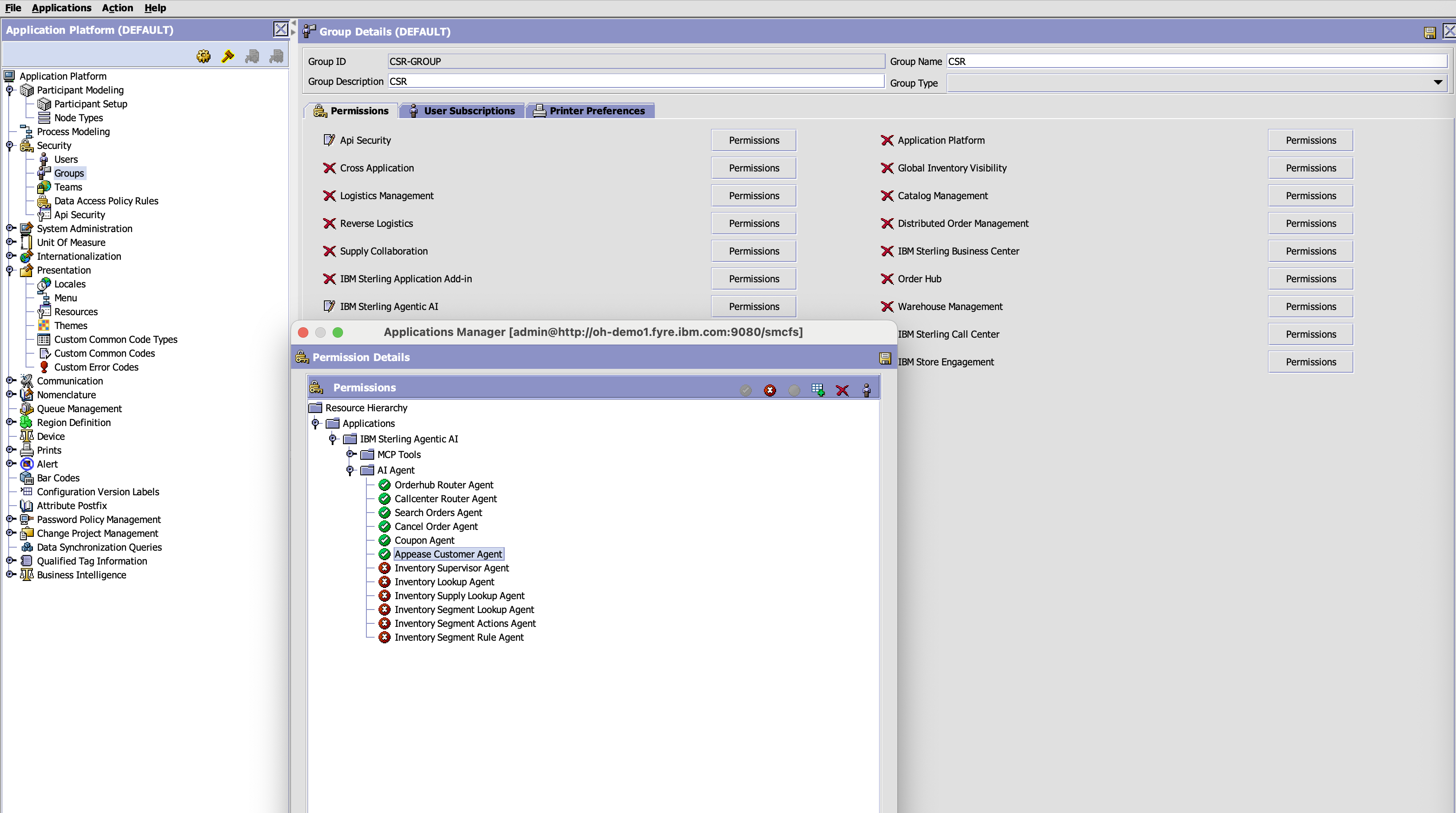The width and height of the screenshot is (1456, 813).
Task: Click the red status icon of Inventory Segment Rule Agent
Action: (x=384, y=637)
